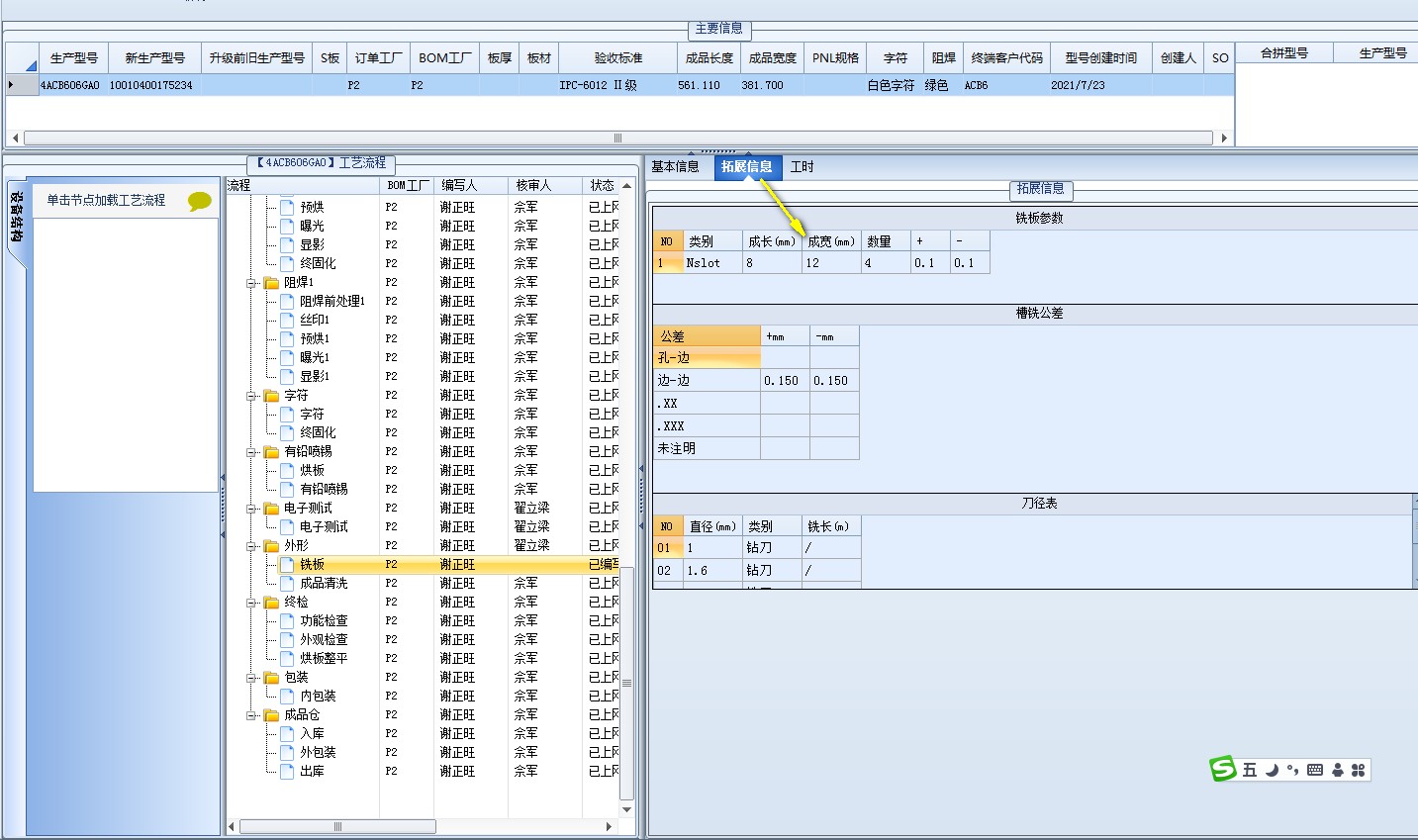Switch to the 基本信息 tab
The height and width of the screenshot is (840, 1418).
[x=676, y=167]
